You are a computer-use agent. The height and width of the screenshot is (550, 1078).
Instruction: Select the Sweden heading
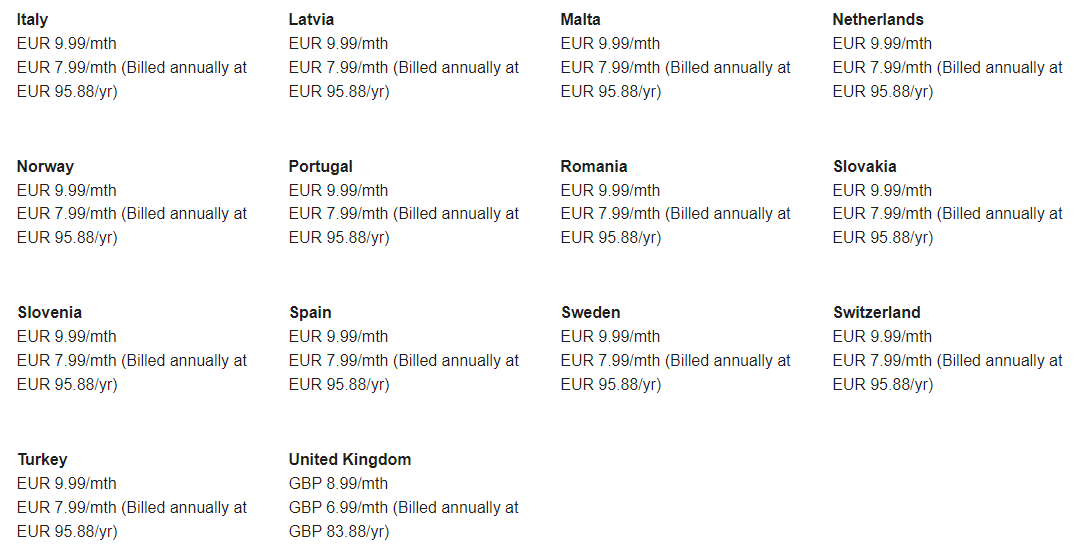[x=590, y=313]
